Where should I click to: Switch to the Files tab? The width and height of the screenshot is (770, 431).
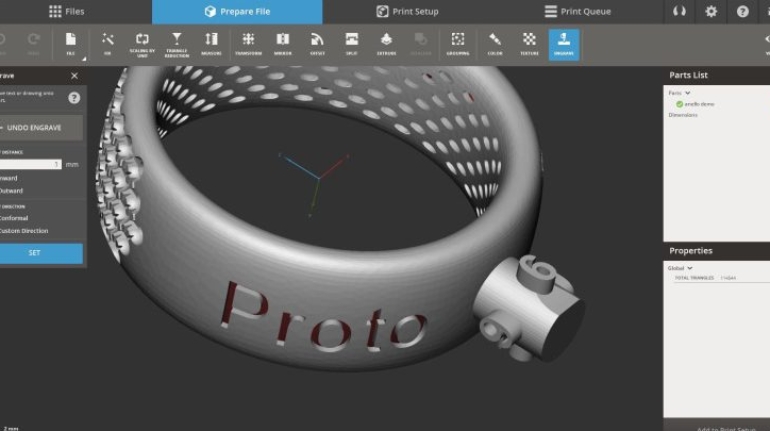67,11
